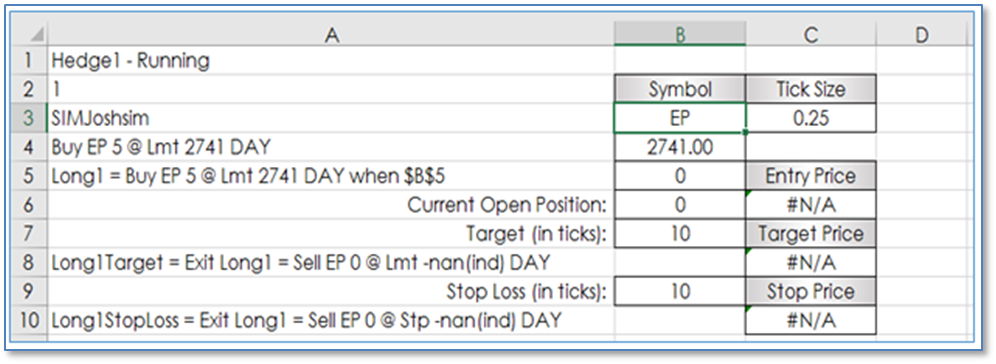996x364 pixels.
Task: Select the Target Price label cell
Action: click(x=811, y=234)
